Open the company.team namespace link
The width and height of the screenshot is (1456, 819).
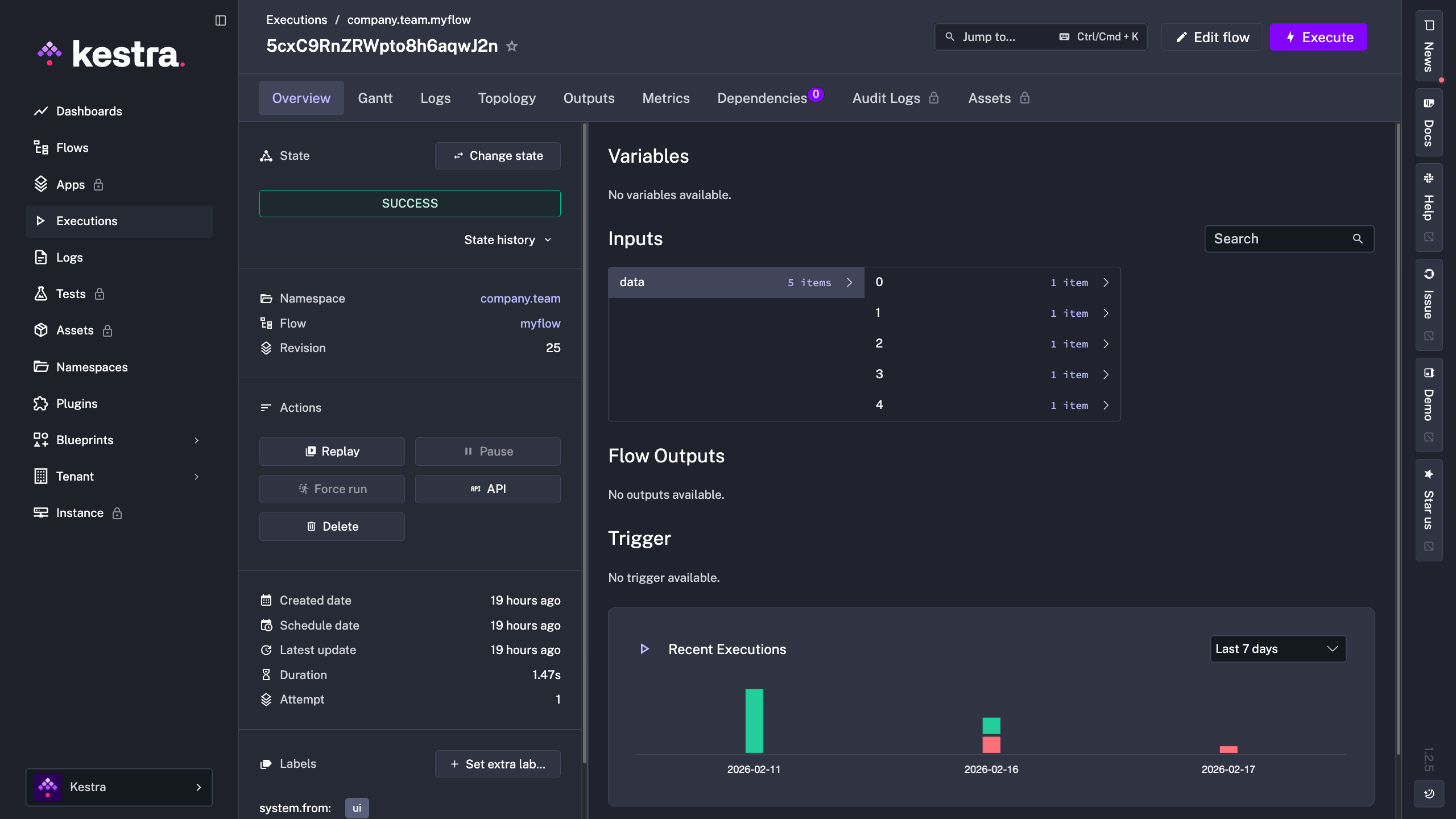tap(520, 299)
